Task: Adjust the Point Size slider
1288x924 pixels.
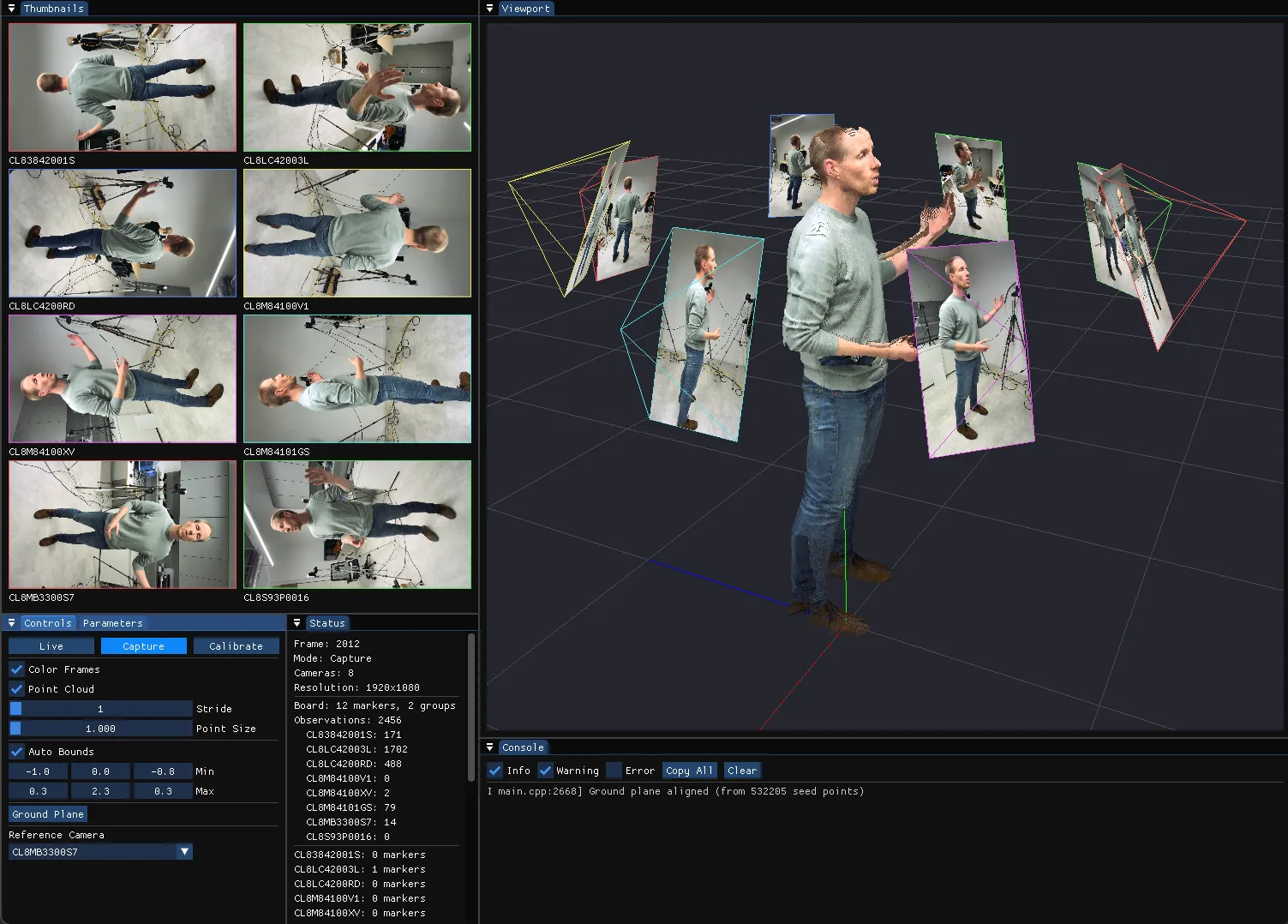Action: (x=100, y=728)
